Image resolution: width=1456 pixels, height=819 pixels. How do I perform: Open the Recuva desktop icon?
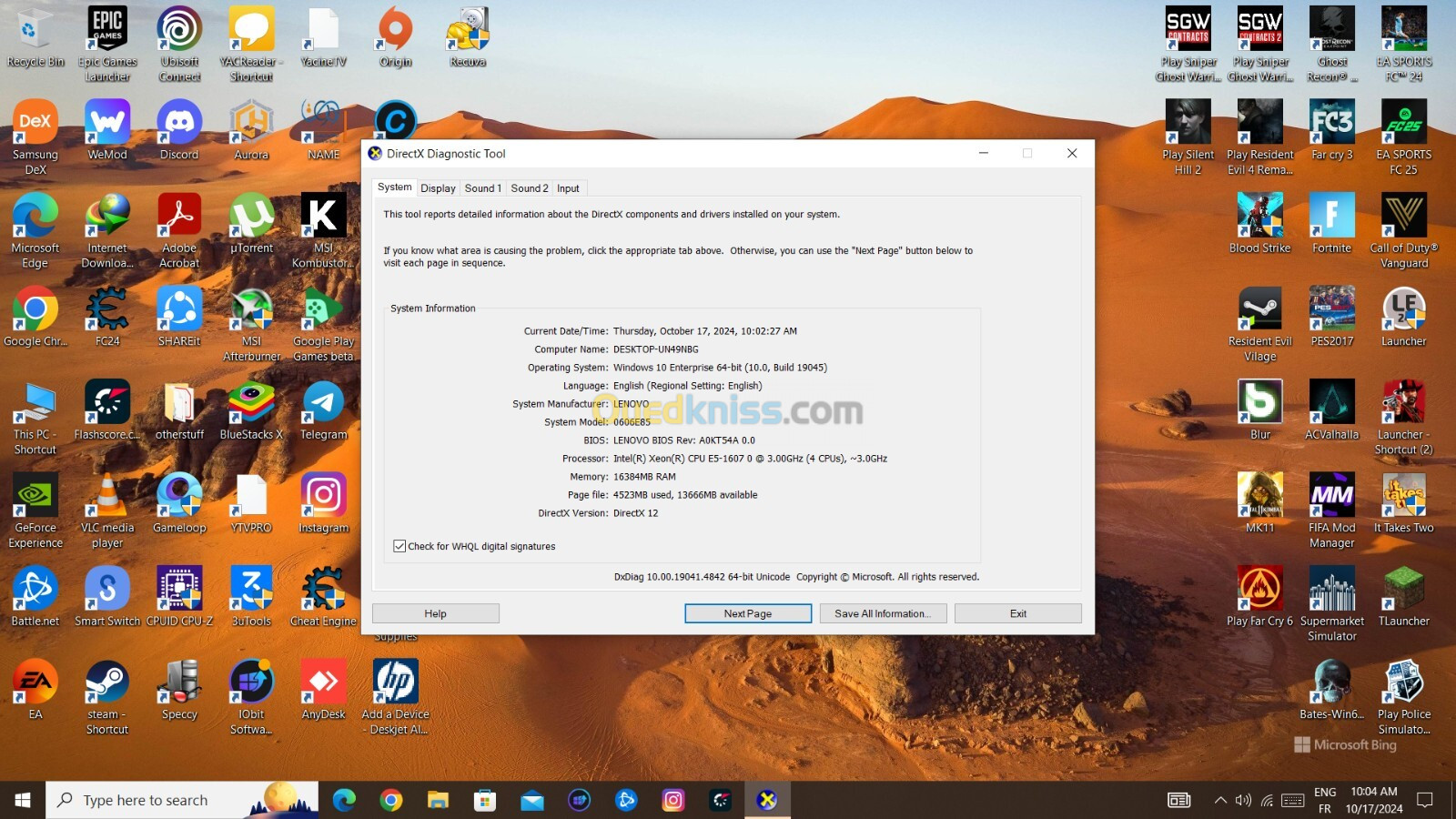click(467, 38)
